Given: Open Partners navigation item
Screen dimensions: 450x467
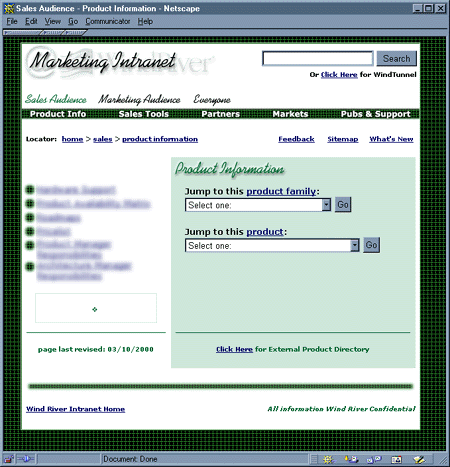Looking at the screenshot, I should [221, 114].
